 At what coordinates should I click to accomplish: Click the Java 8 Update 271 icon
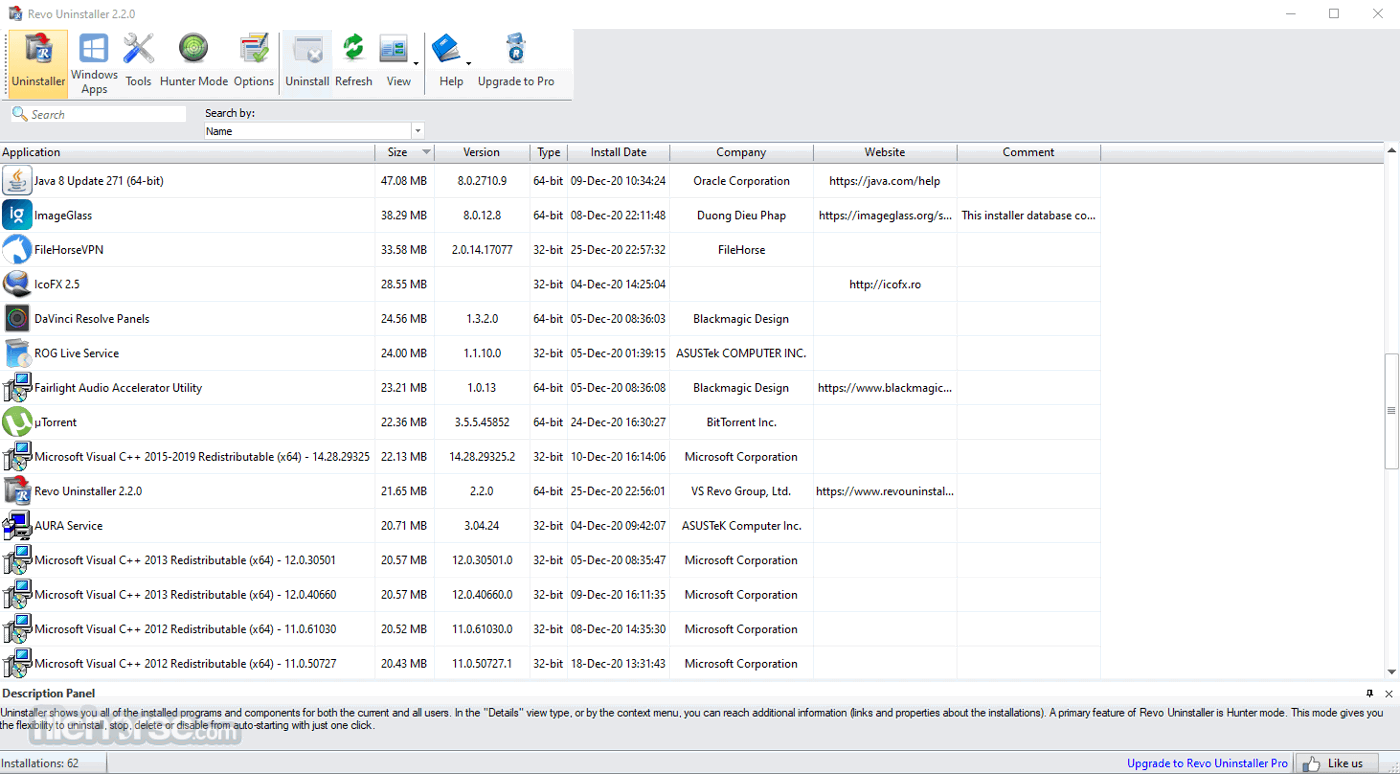click(x=17, y=181)
